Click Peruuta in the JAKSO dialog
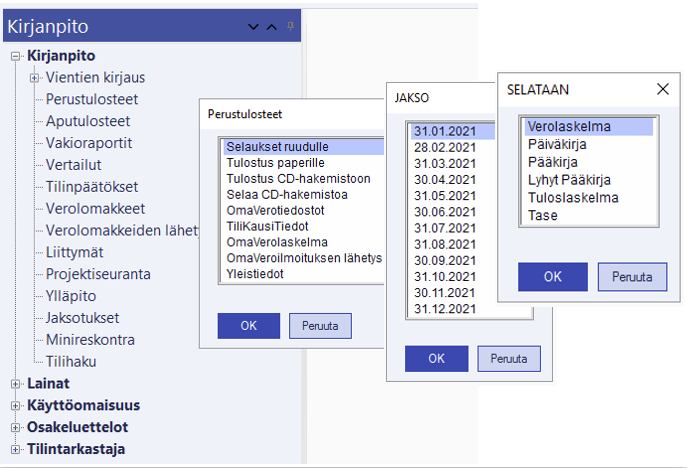The width and height of the screenshot is (687, 468). coord(509,358)
